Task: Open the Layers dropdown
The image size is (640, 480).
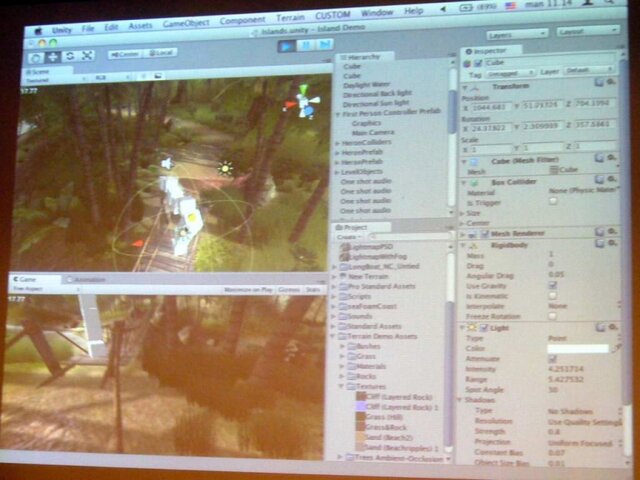Action: (517, 34)
